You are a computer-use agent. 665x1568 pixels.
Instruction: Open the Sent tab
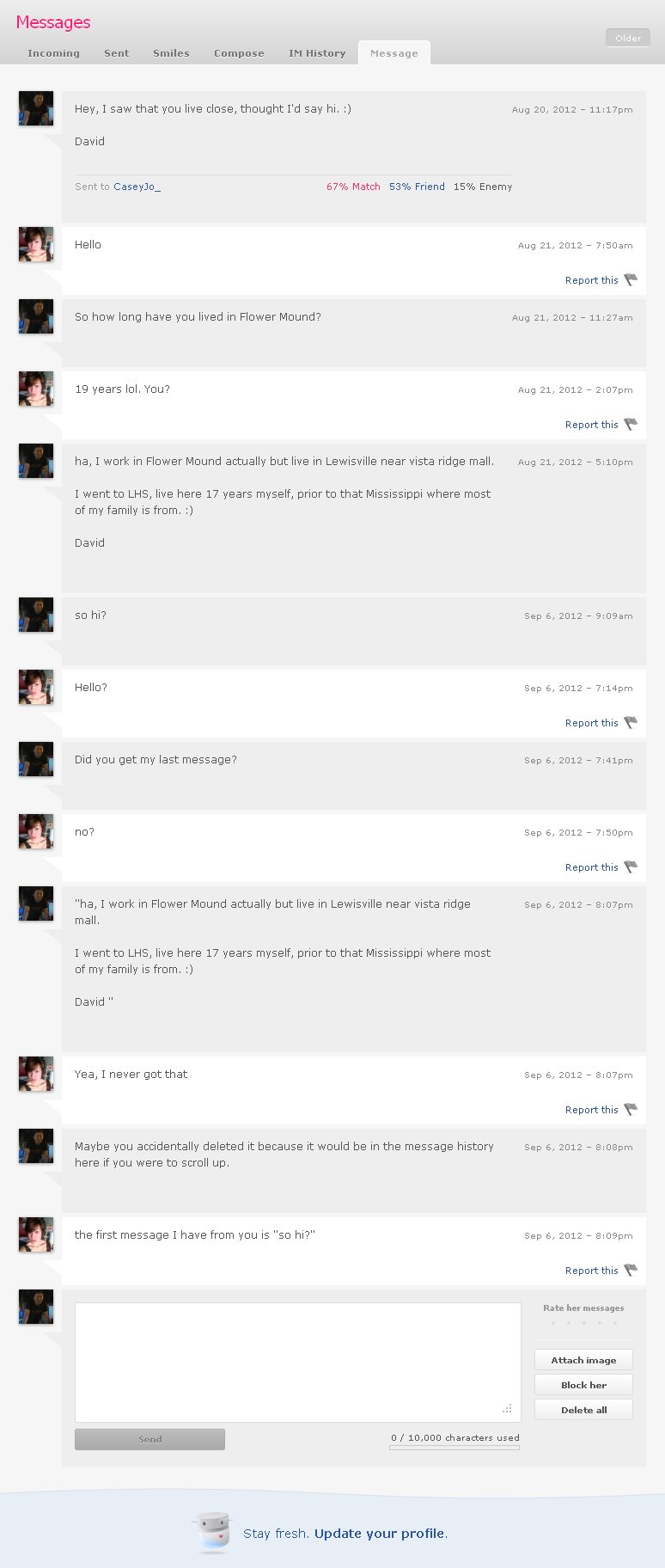click(x=116, y=53)
